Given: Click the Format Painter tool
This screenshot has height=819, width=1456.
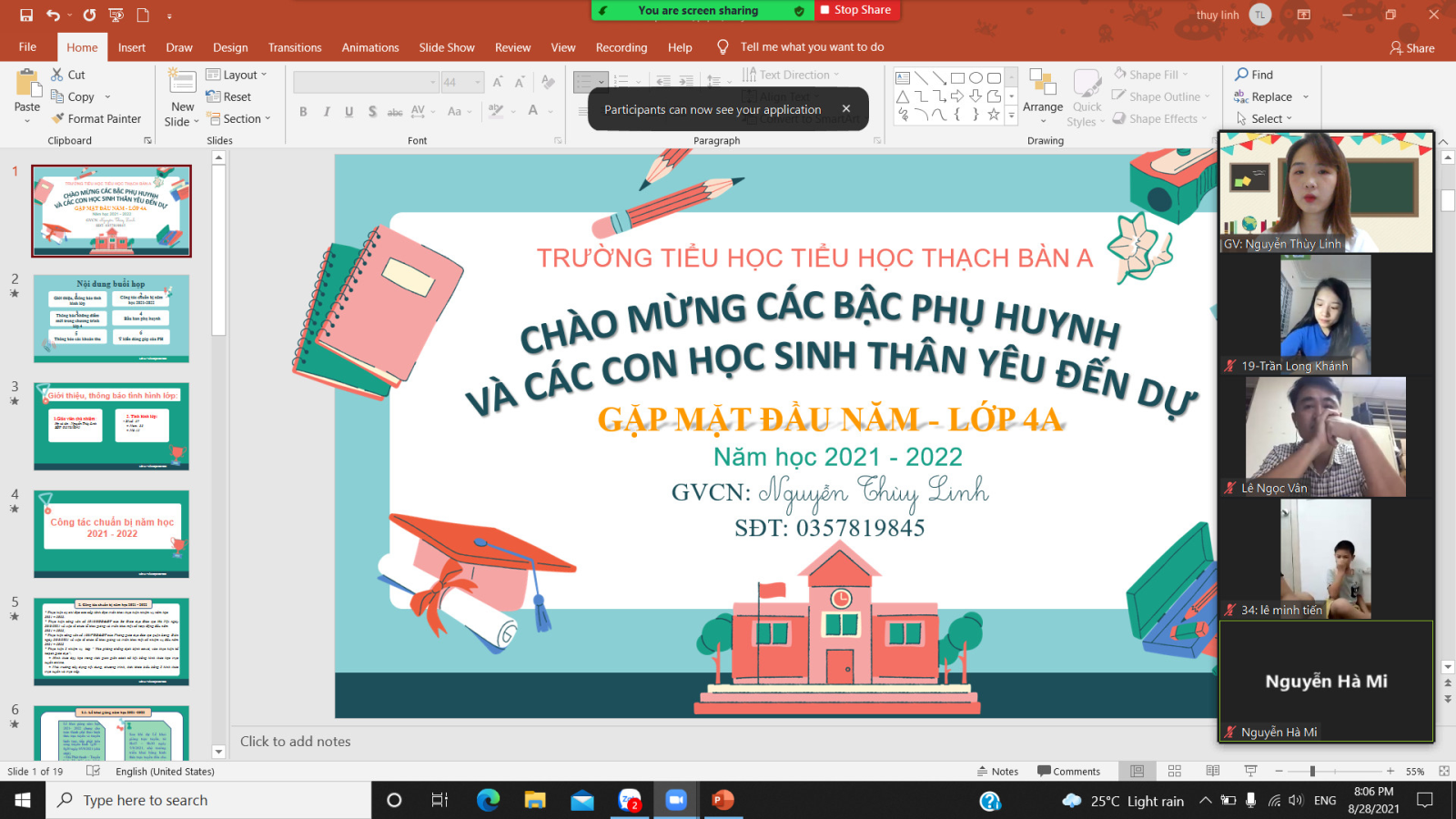Looking at the screenshot, I should tap(96, 118).
